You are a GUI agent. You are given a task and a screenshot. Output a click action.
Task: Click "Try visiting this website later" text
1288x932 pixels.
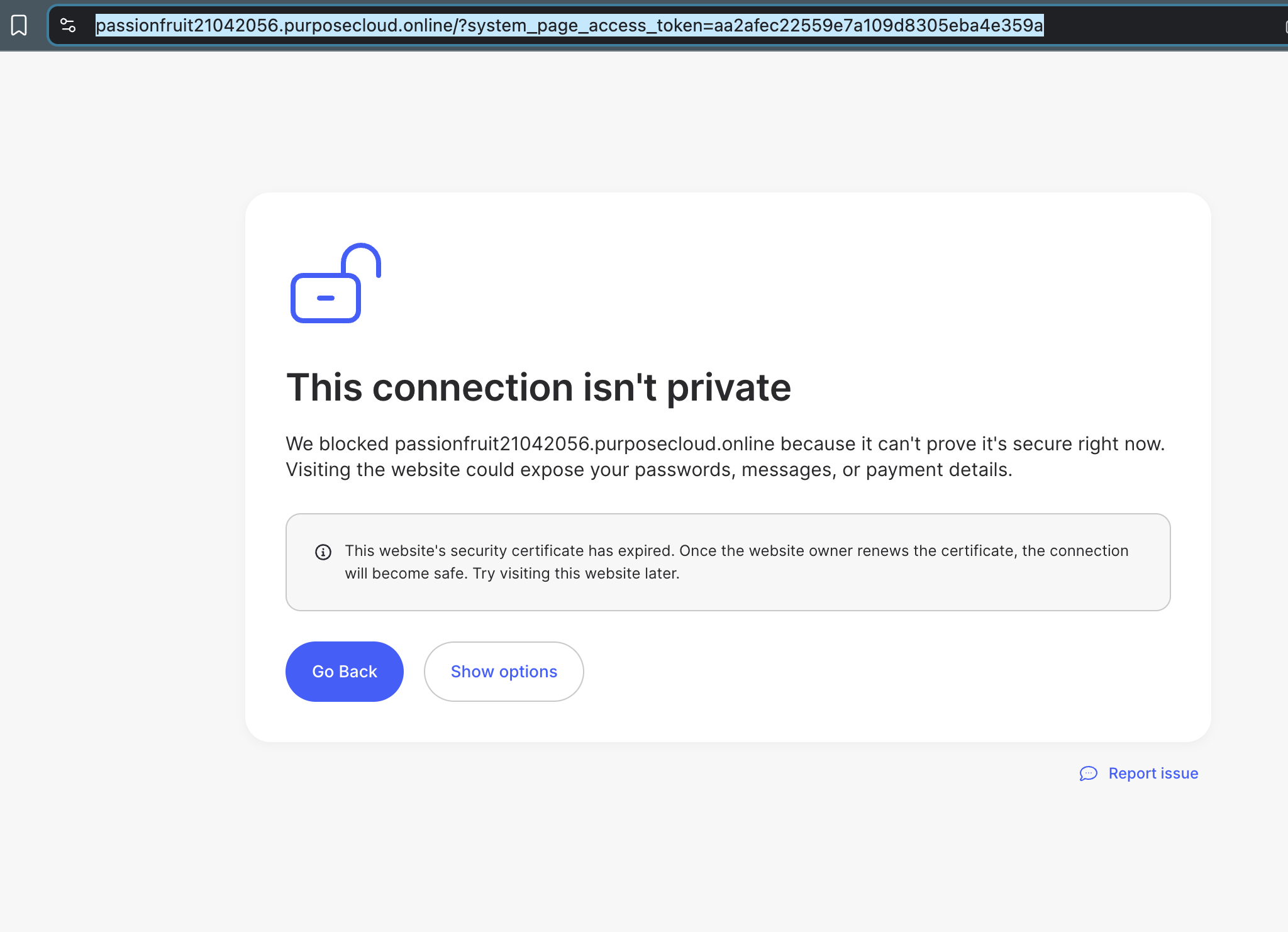(x=575, y=574)
